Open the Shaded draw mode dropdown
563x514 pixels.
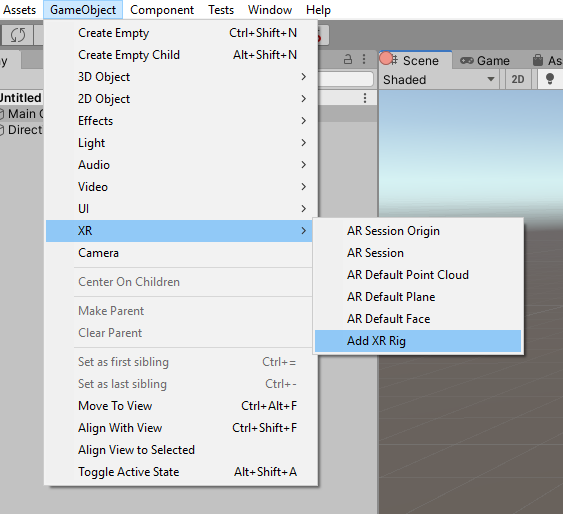[438, 80]
